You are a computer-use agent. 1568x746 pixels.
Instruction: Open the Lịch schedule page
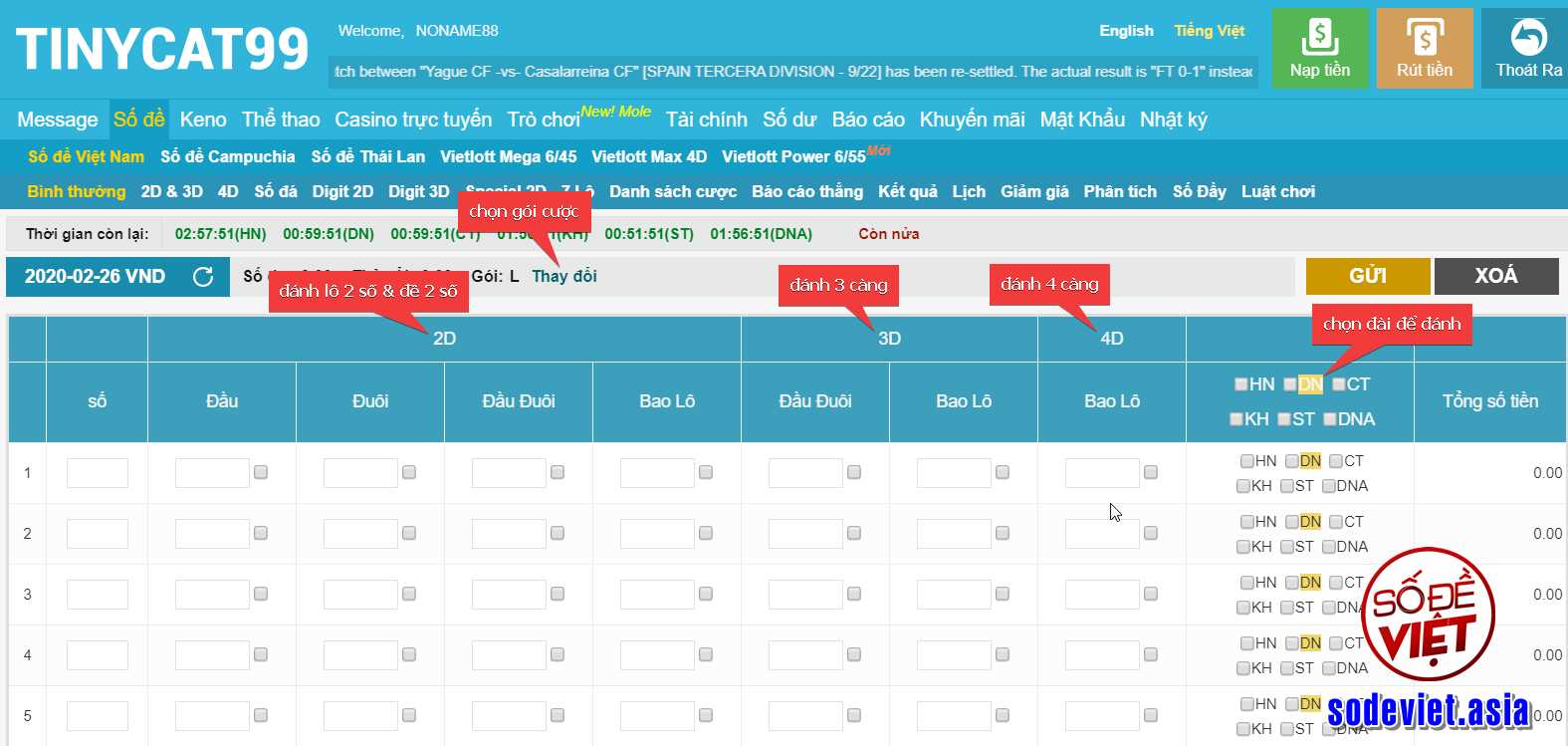pyautogui.click(x=969, y=191)
